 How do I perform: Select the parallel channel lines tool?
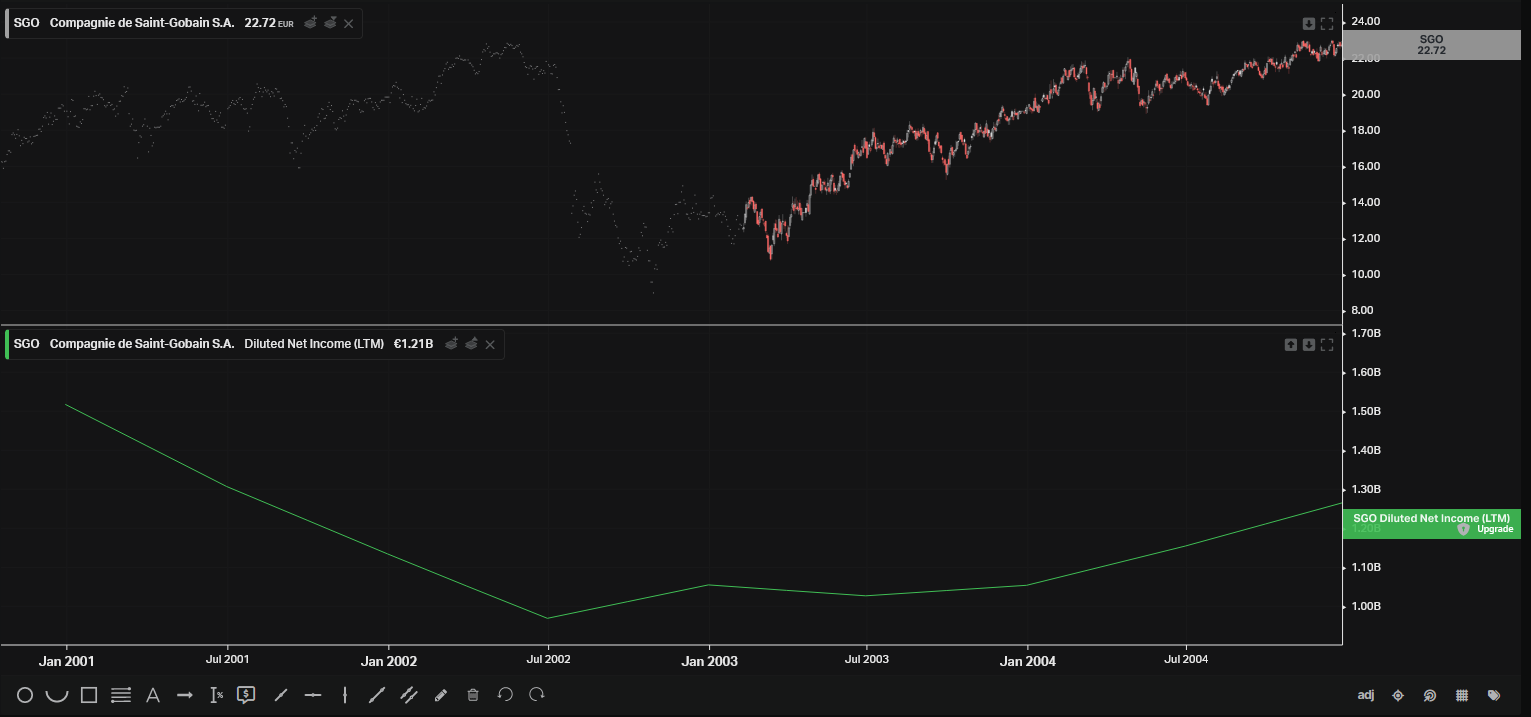(409, 695)
